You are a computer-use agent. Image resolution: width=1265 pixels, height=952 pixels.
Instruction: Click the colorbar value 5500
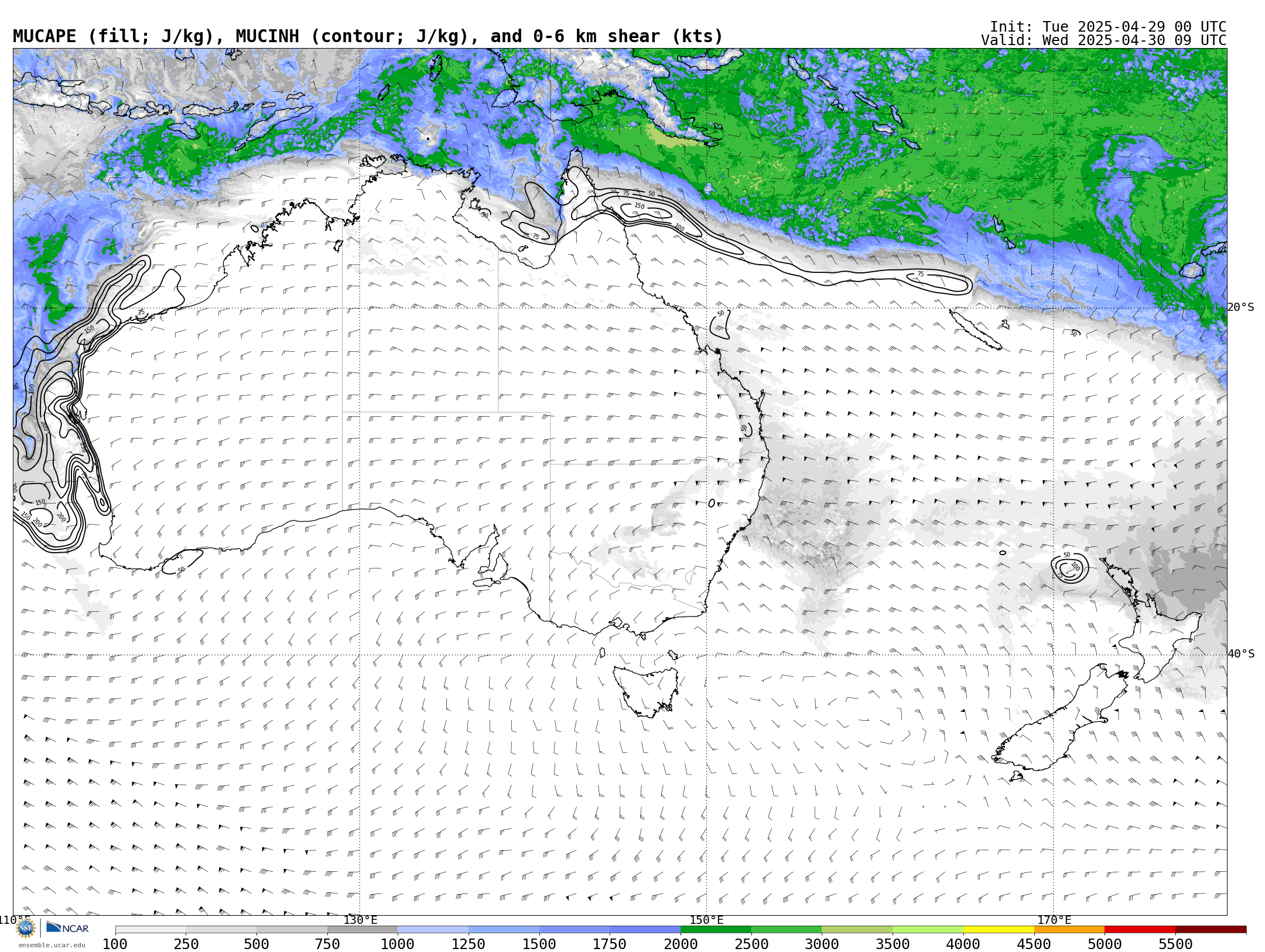click(x=1175, y=944)
